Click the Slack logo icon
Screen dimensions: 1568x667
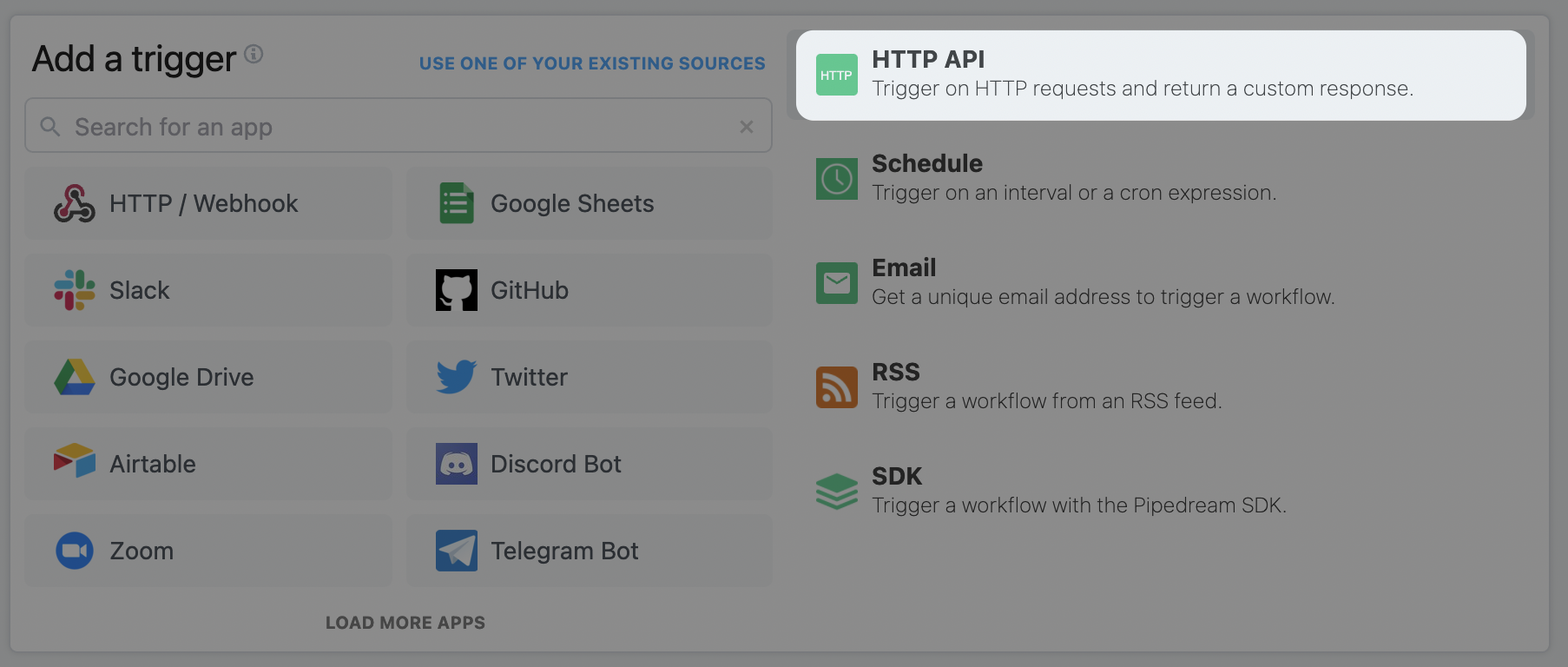click(75, 290)
